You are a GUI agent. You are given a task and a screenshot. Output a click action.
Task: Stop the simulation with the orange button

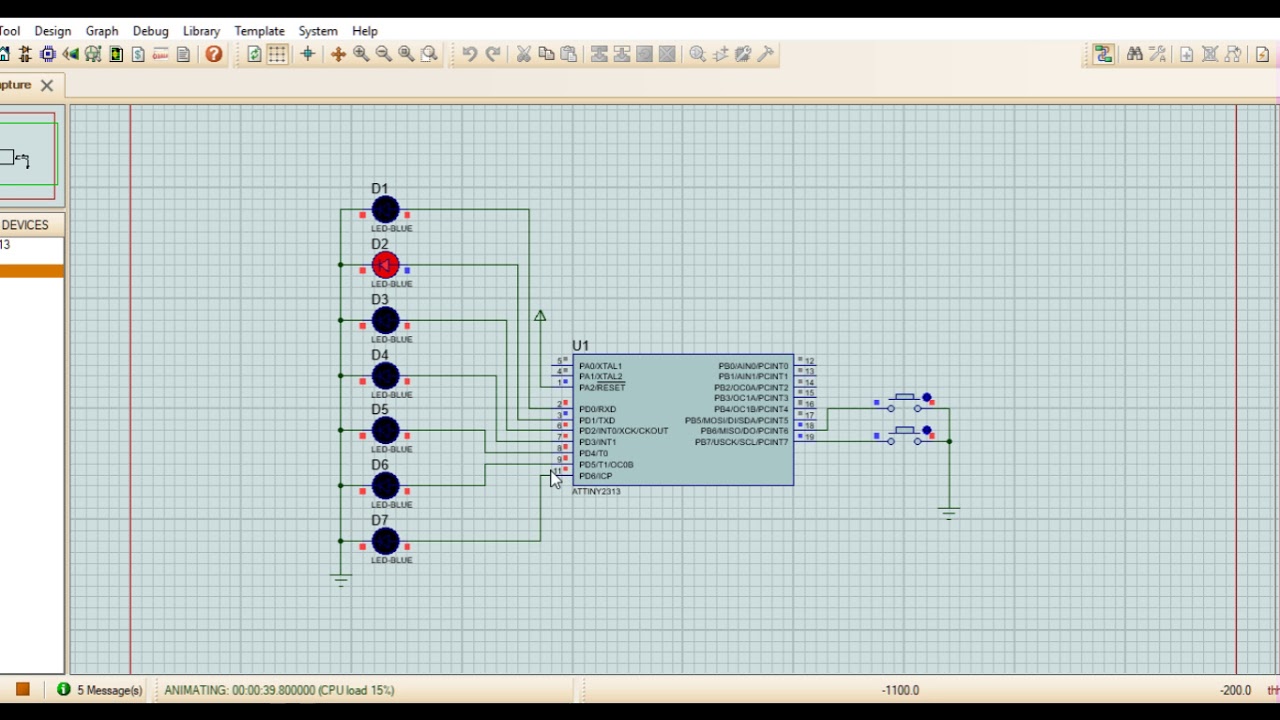point(22,689)
